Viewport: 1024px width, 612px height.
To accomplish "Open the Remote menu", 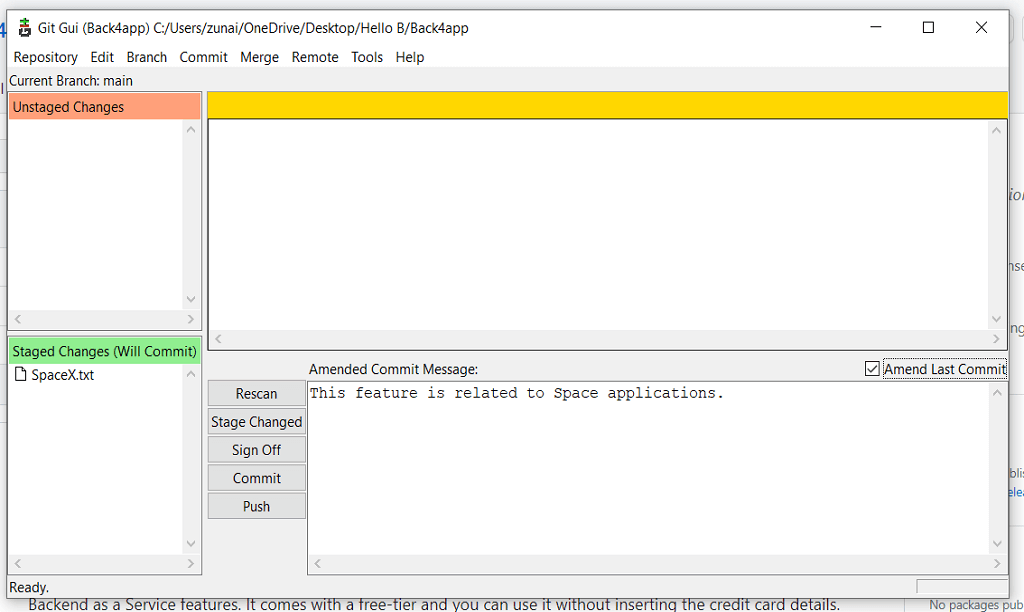I will point(315,57).
